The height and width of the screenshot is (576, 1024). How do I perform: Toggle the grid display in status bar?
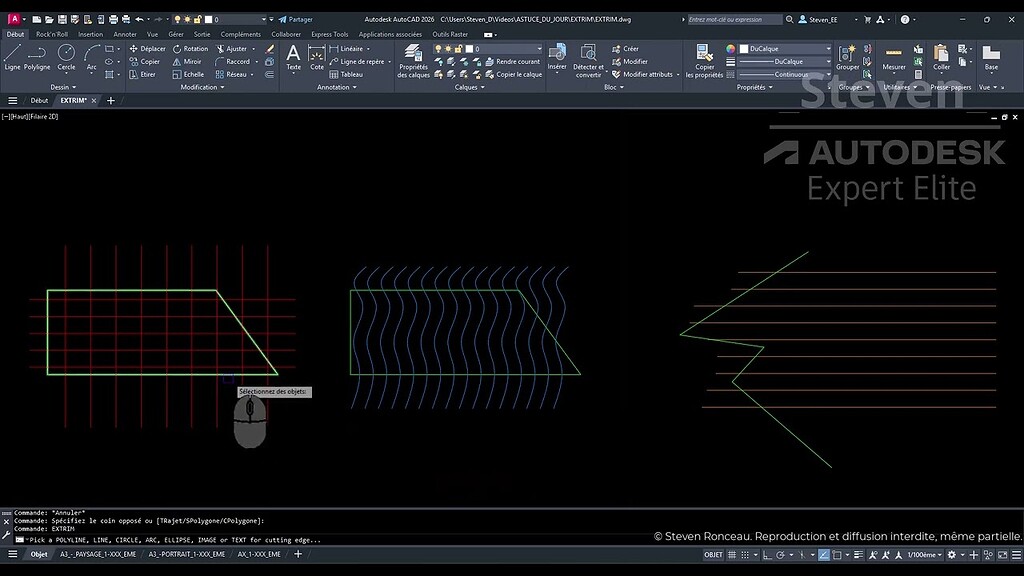pos(731,553)
